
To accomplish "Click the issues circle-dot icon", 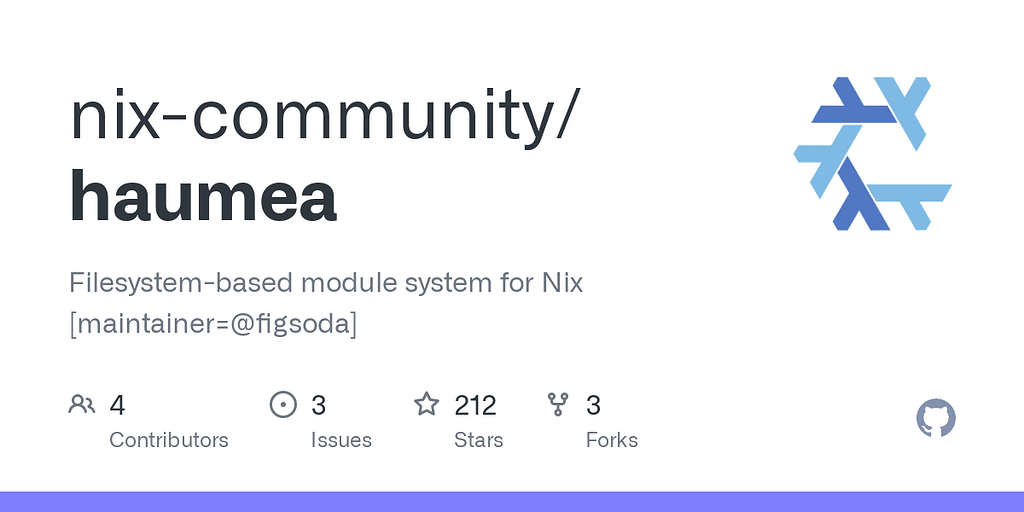I will click(283, 404).
